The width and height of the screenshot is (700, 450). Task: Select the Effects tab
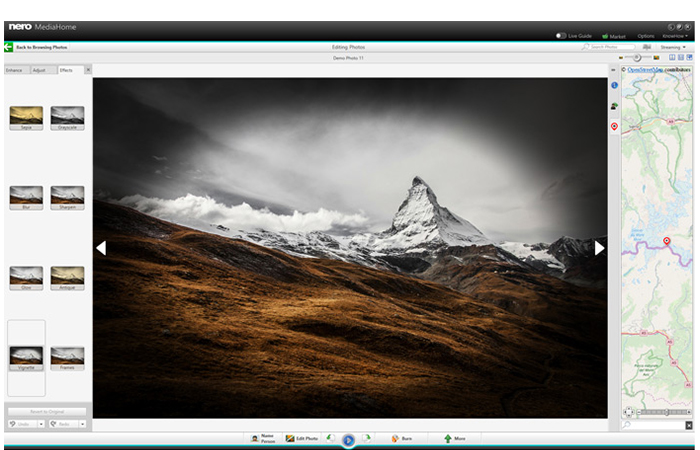coord(71,70)
